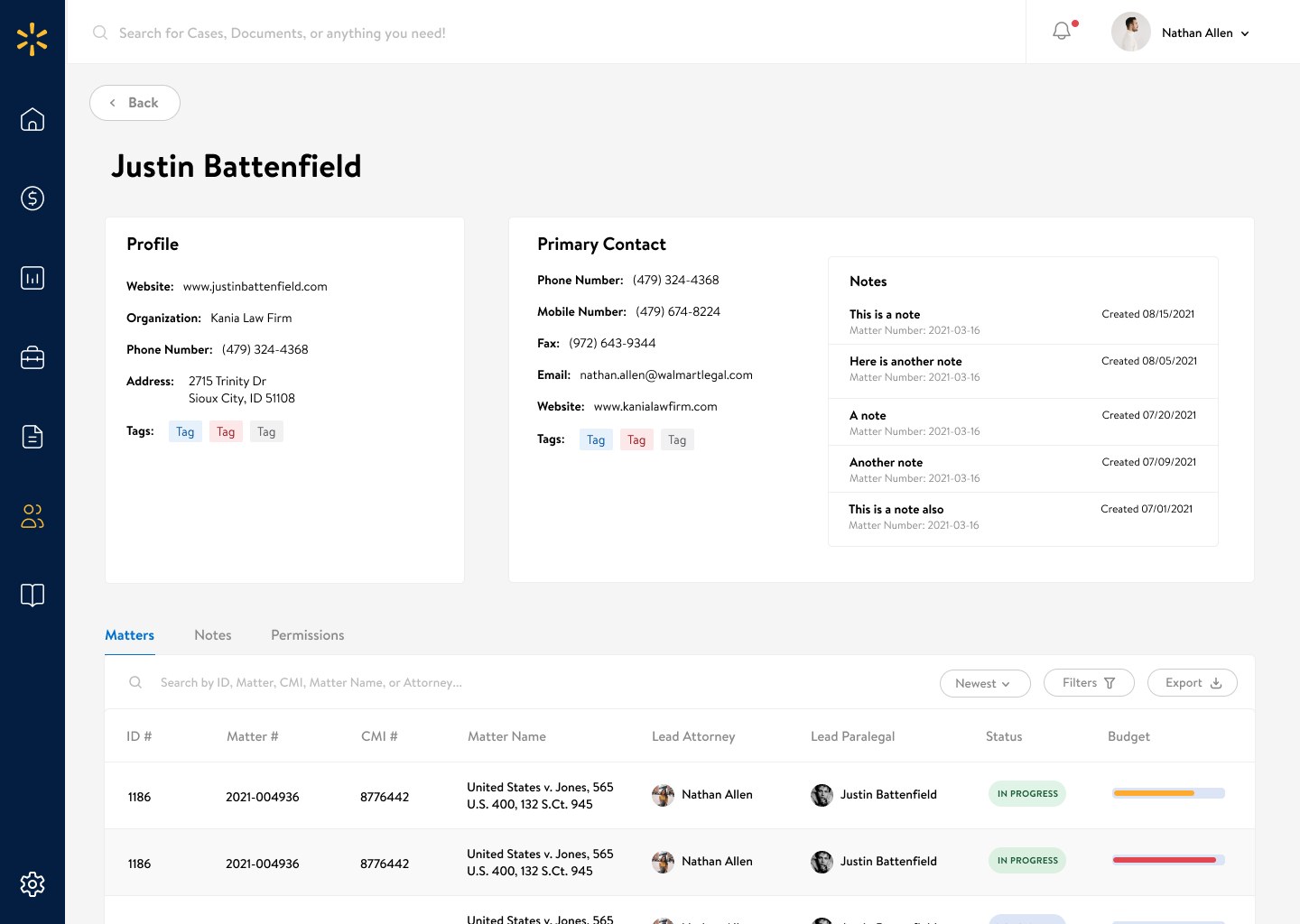Select the billing dollar icon in sidebar
The width and height of the screenshot is (1300, 924).
pyautogui.click(x=32, y=199)
